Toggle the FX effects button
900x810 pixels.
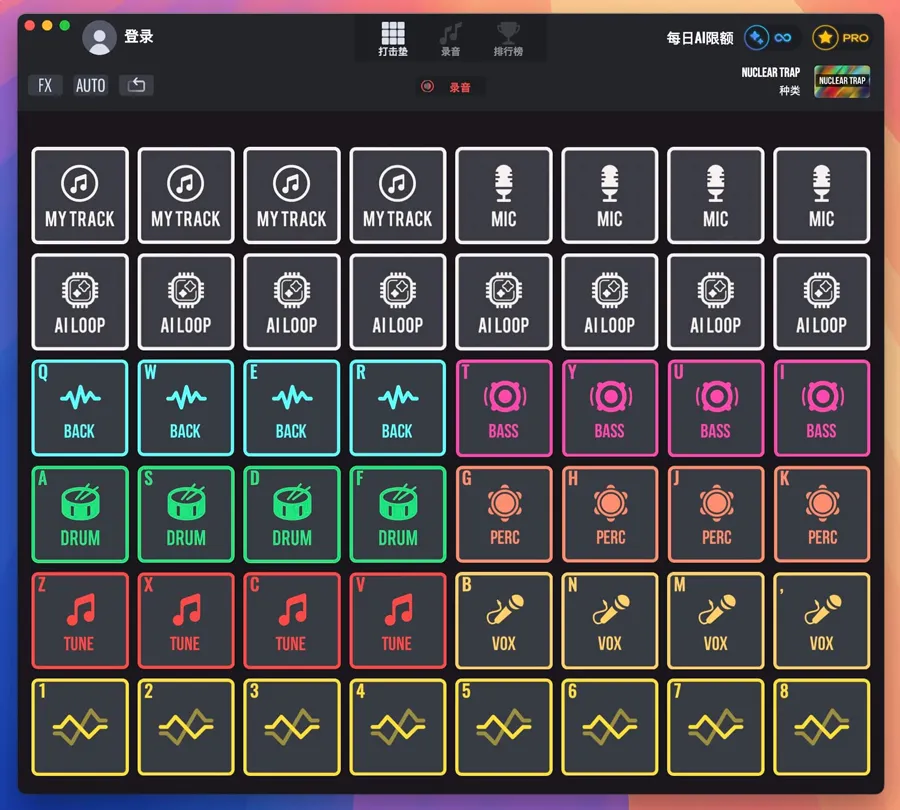click(45, 85)
